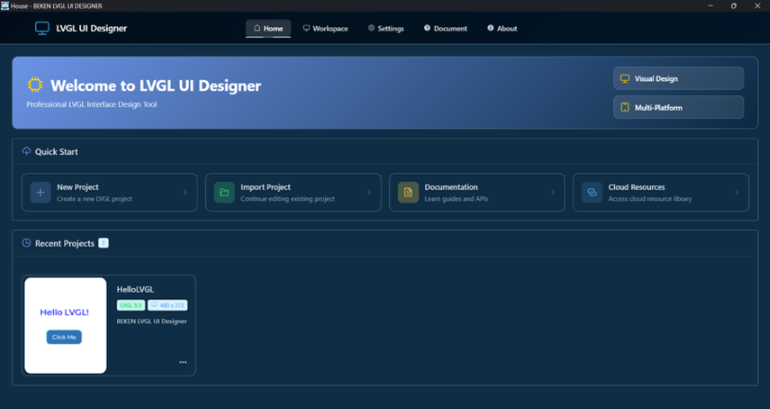Open the Settings tab
Image resolution: width=770 pixels, height=409 pixels.
(385, 28)
